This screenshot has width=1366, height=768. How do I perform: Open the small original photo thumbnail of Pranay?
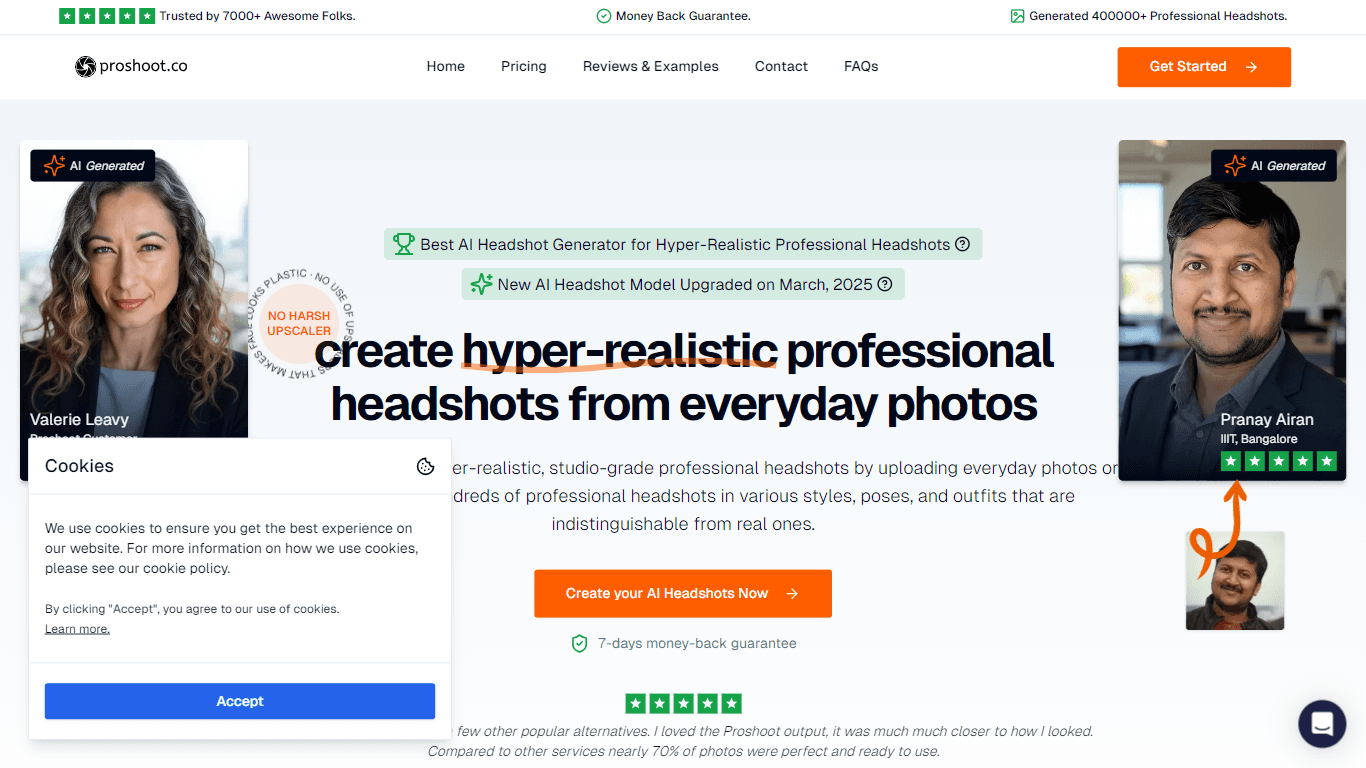coord(1235,581)
